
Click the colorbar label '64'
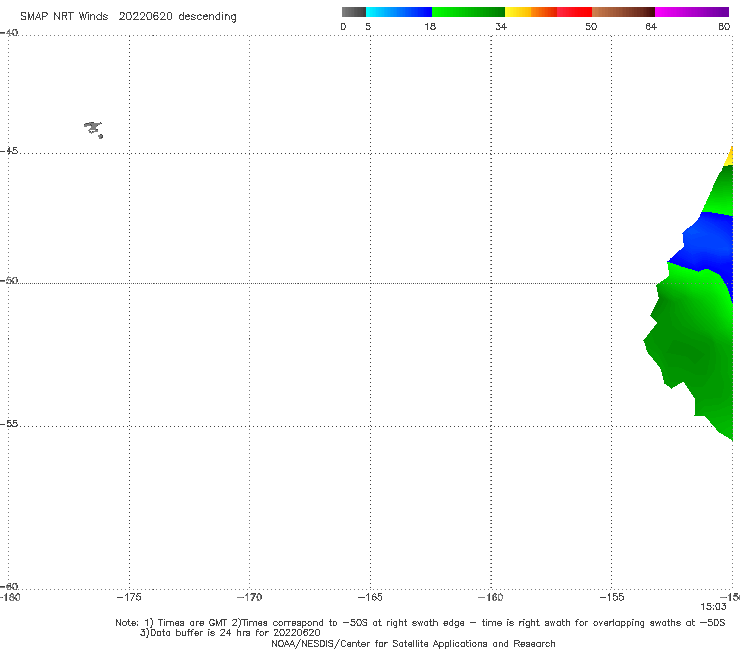click(x=651, y=26)
